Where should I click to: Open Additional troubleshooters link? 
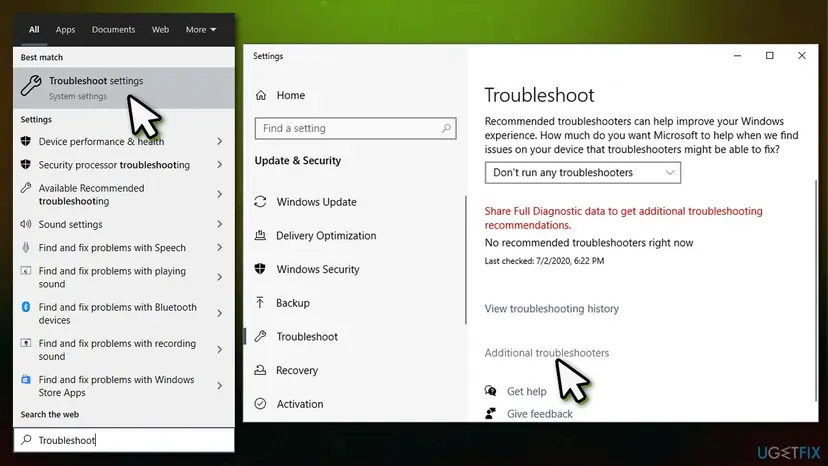point(547,352)
